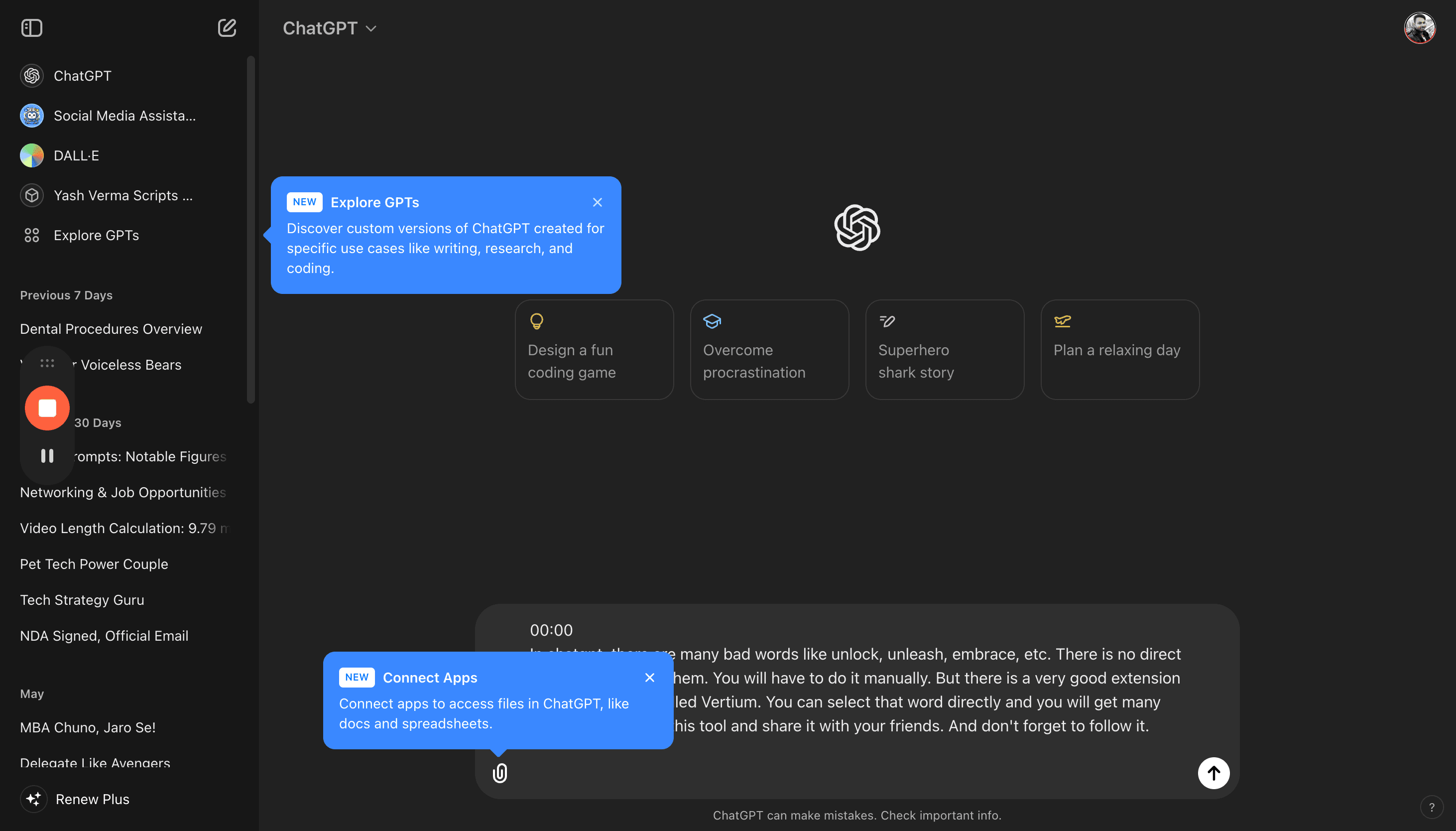This screenshot has width=1456, height=831.
Task: Click the Renew Plus sparkle icon
Action: pyautogui.click(x=34, y=799)
